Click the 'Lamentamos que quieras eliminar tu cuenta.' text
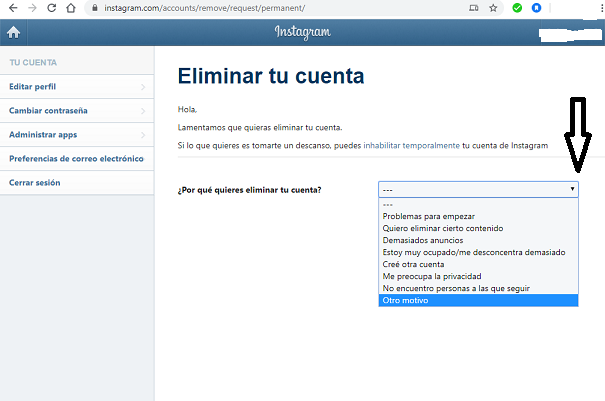The width and height of the screenshot is (605, 401). [x=260, y=127]
